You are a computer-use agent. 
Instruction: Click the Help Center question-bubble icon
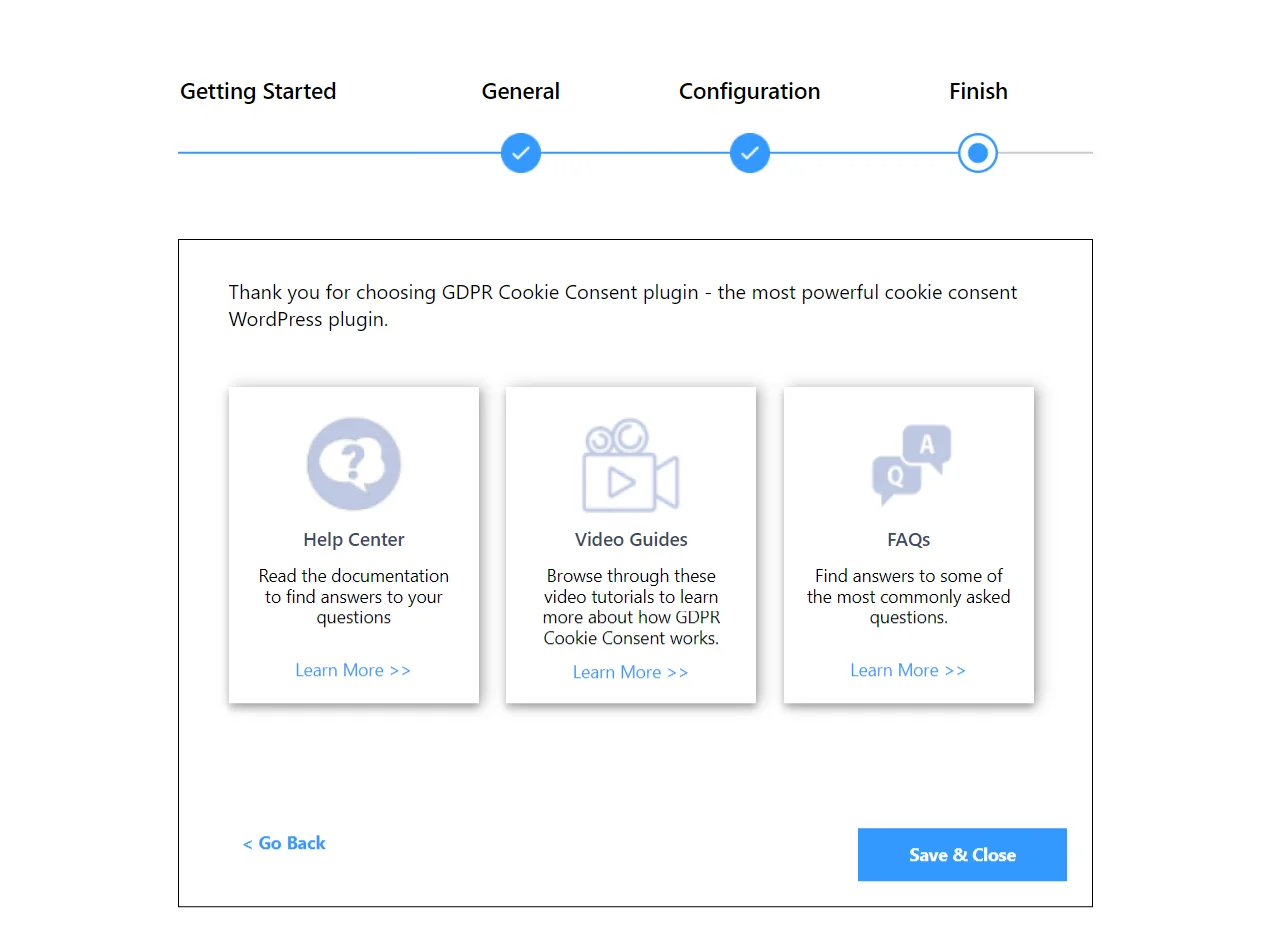(x=353, y=465)
